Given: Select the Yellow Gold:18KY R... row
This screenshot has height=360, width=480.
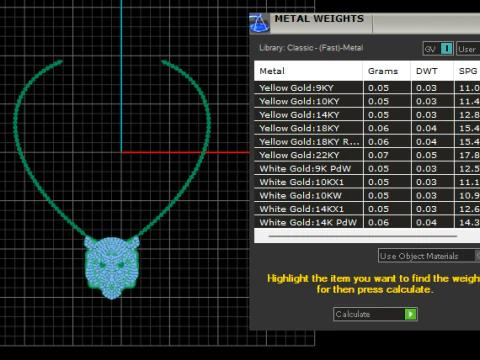Looking at the screenshot, I should [367, 142].
